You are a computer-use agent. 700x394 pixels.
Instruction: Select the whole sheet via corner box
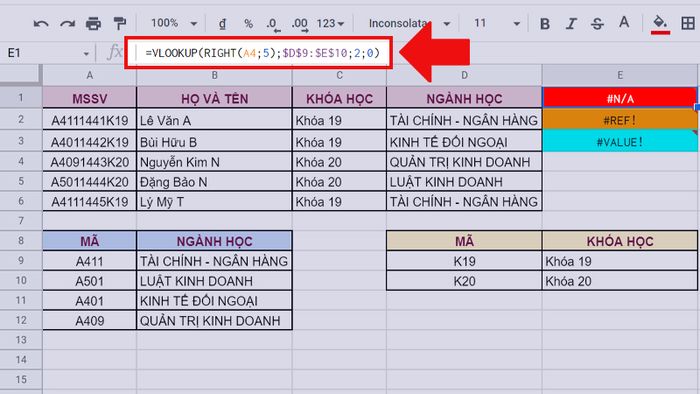click(x=21, y=75)
